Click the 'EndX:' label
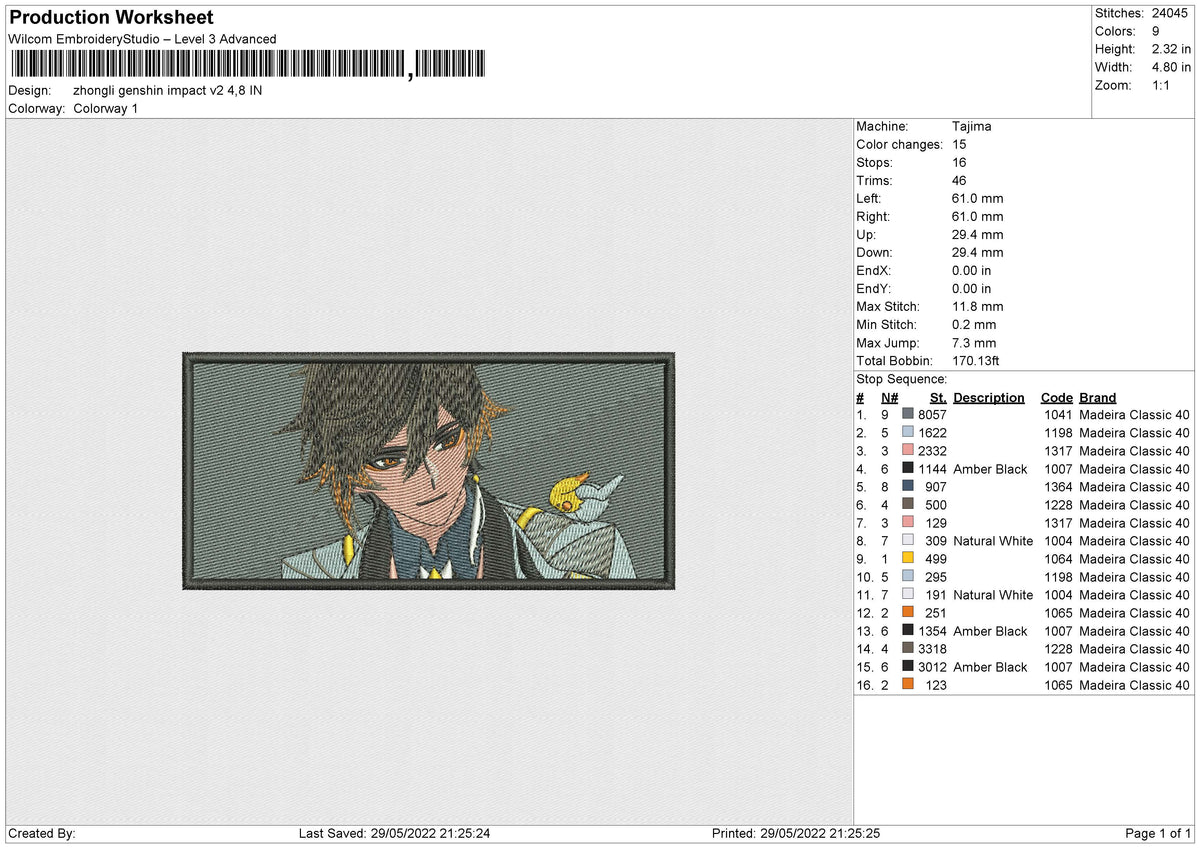This screenshot has height=848, width=1200. [x=873, y=271]
